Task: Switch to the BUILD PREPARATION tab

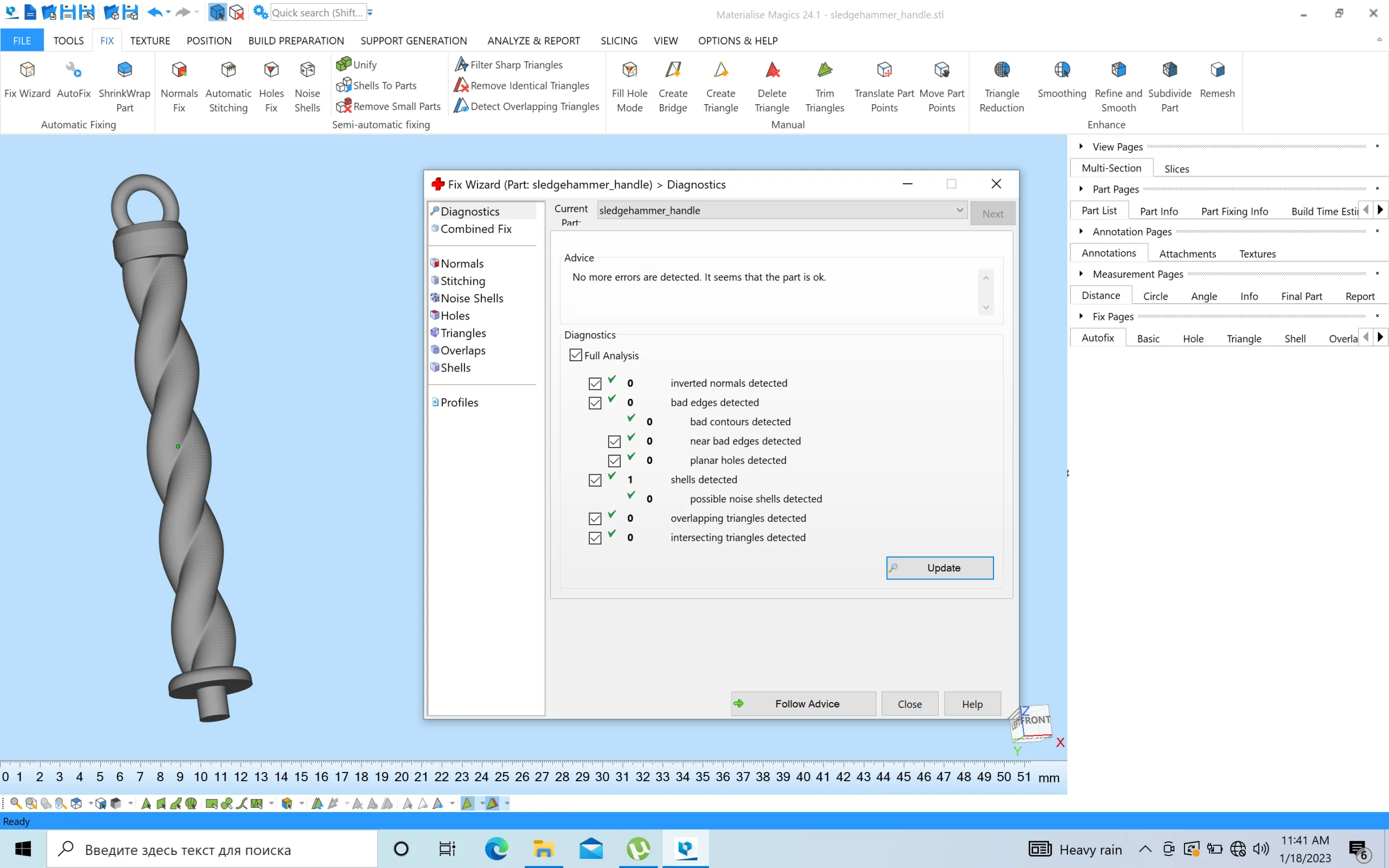Action: (x=296, y=40)
